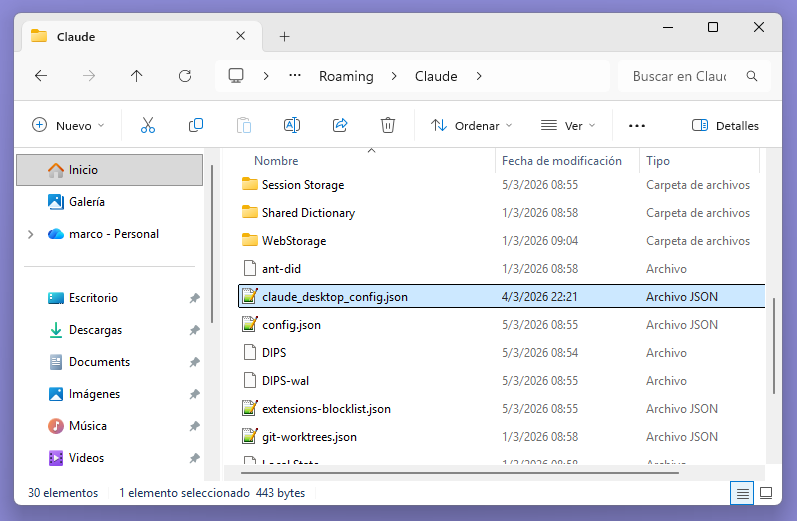
Task: Open the Ver view menu
Action: tap(568, 126)
